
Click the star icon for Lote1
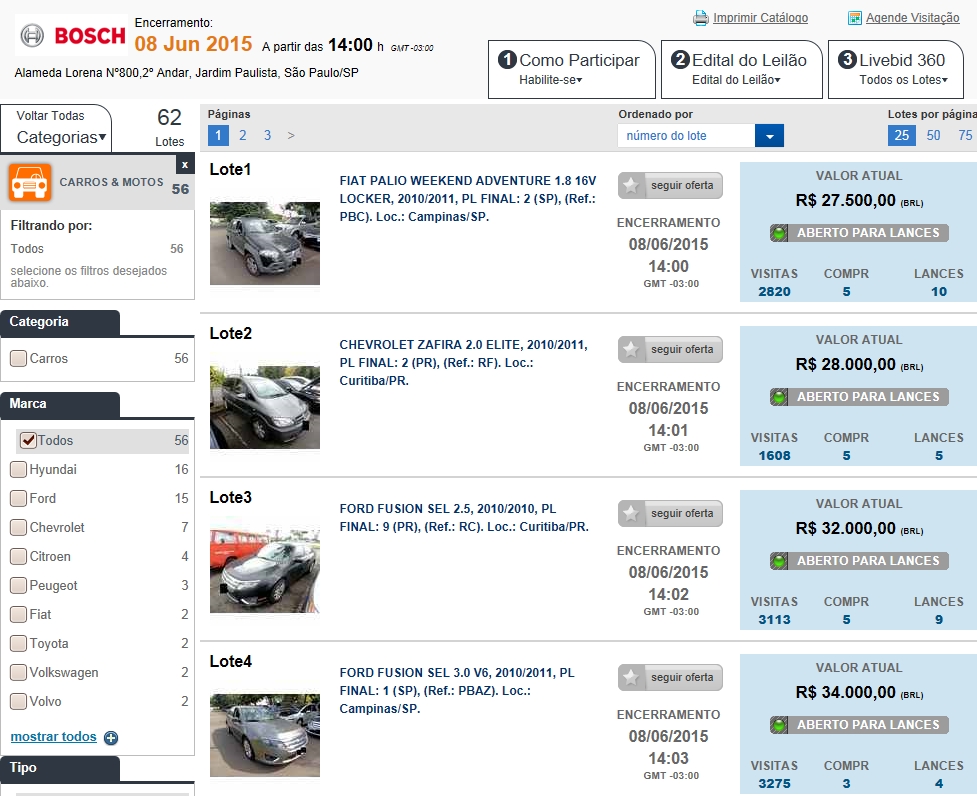[631, 186]
